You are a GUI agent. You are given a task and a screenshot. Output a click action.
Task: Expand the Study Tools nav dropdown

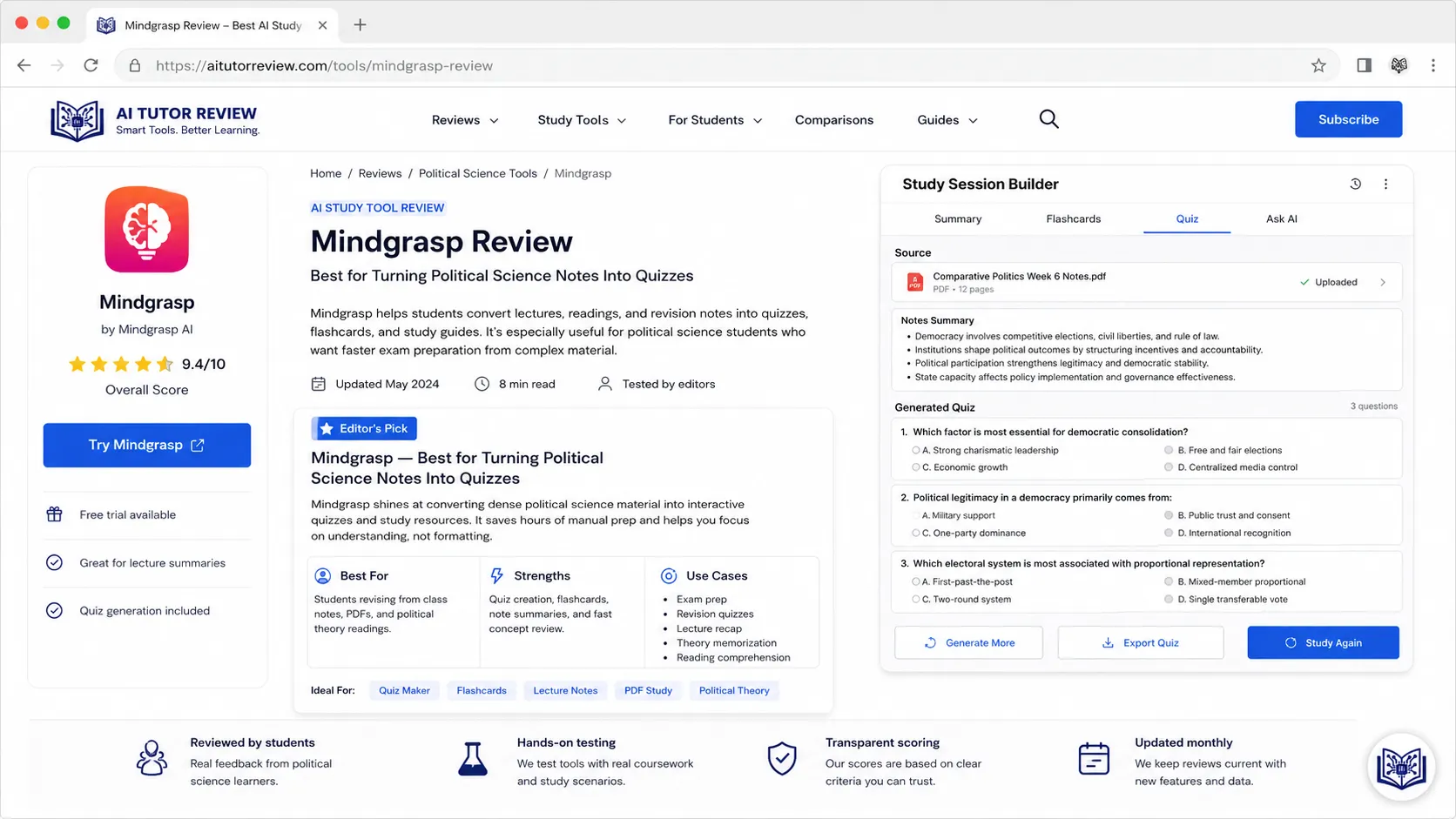point(582,120)
